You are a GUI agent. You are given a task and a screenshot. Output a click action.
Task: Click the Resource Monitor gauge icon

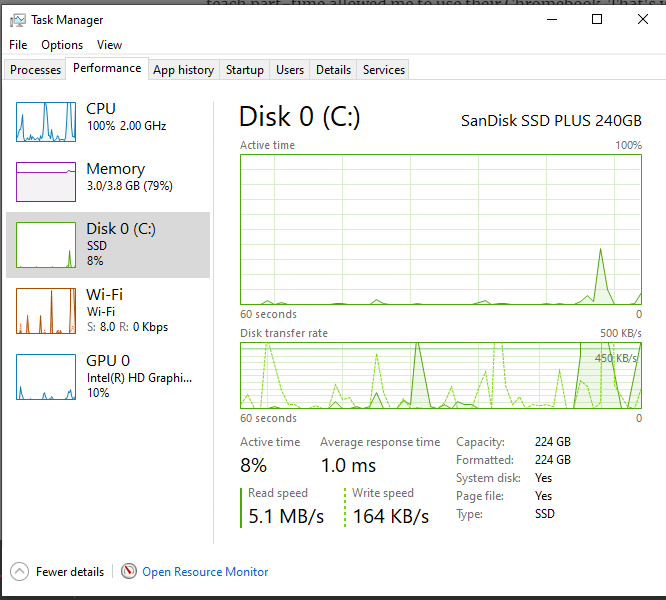(129, 571)
